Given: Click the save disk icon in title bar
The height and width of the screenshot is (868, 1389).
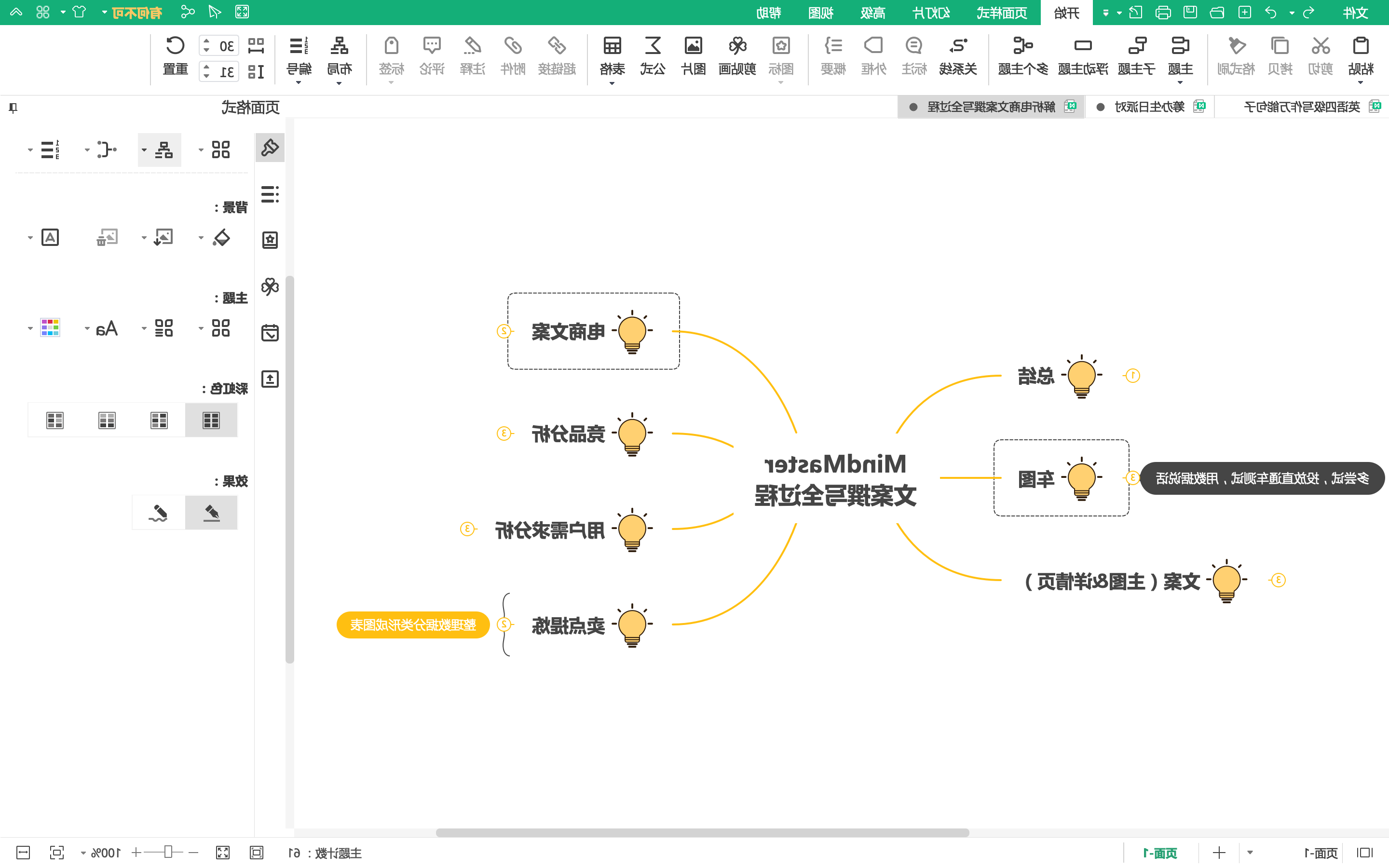Looking at the screenshot, I should (1190, 12).
